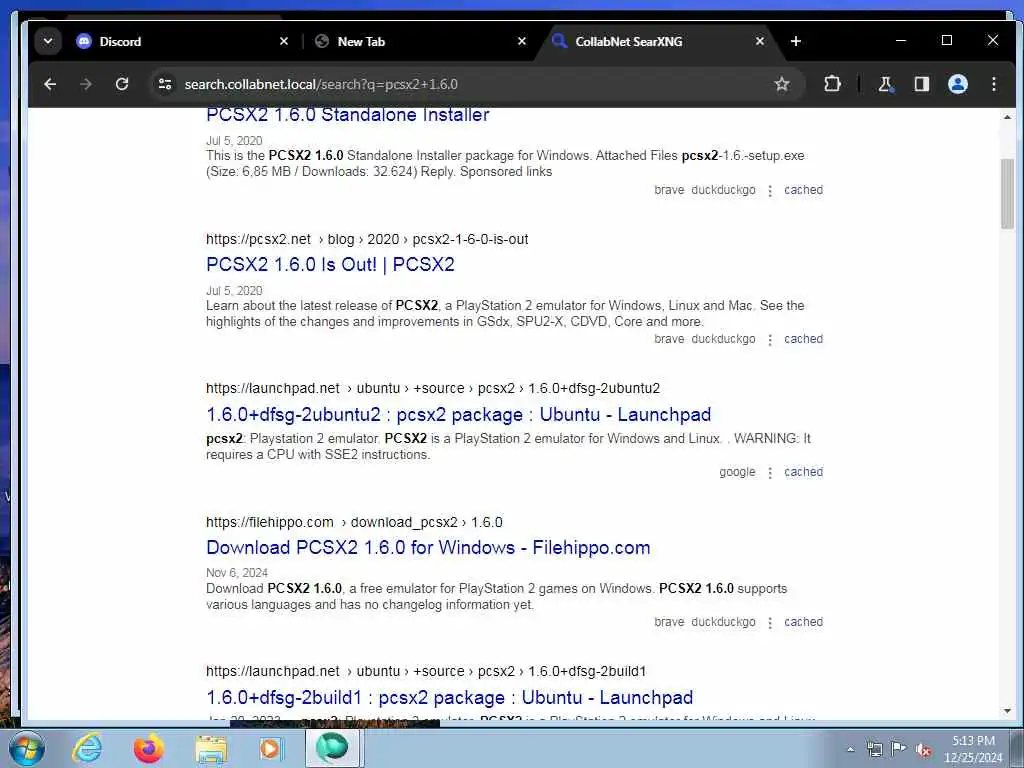Viewport: 1024px width, 768px height.
Task: Open the network tray icon
Action: tap(874, 750)
